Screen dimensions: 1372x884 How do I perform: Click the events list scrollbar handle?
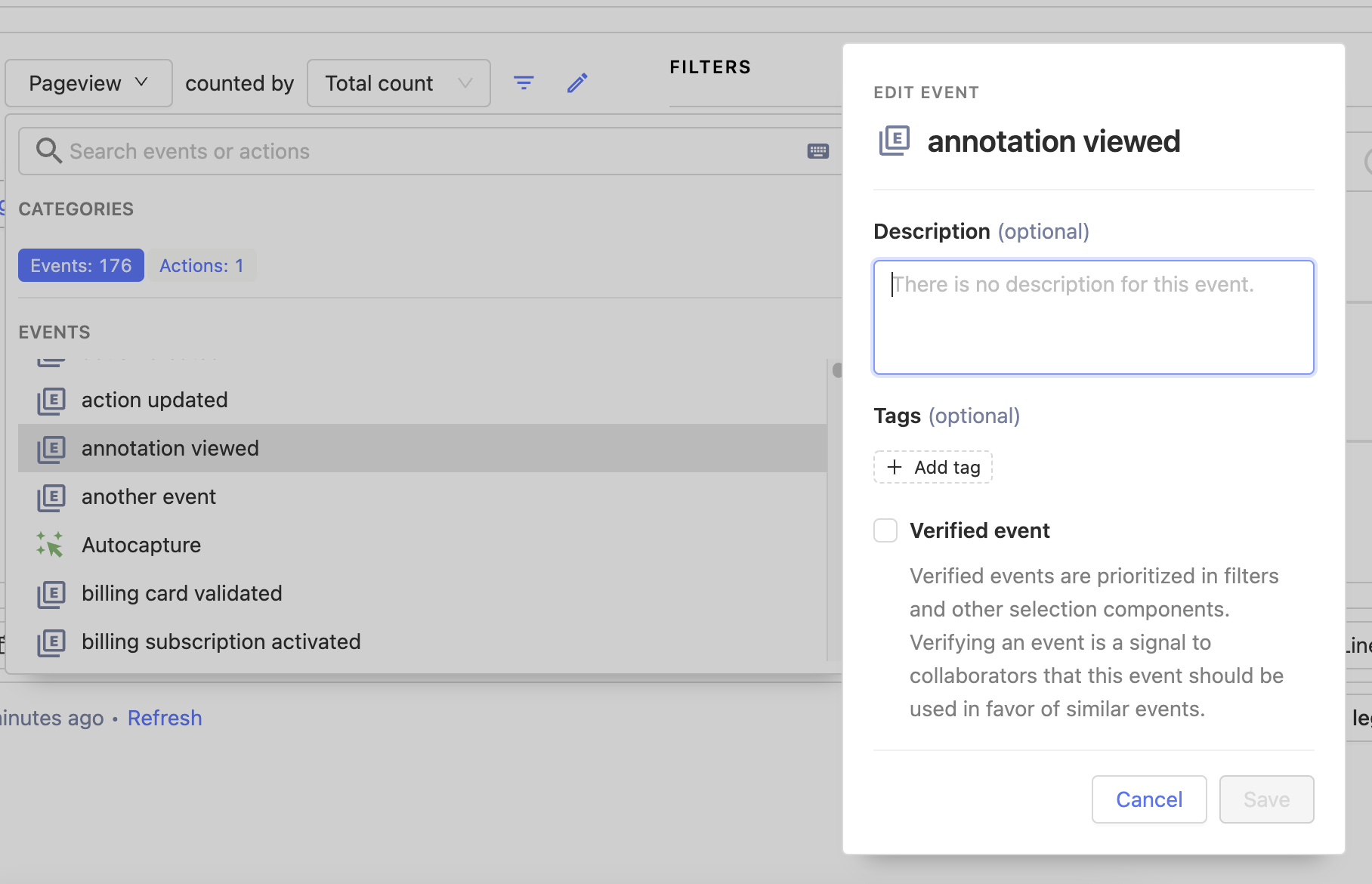[x=836, y=369]
